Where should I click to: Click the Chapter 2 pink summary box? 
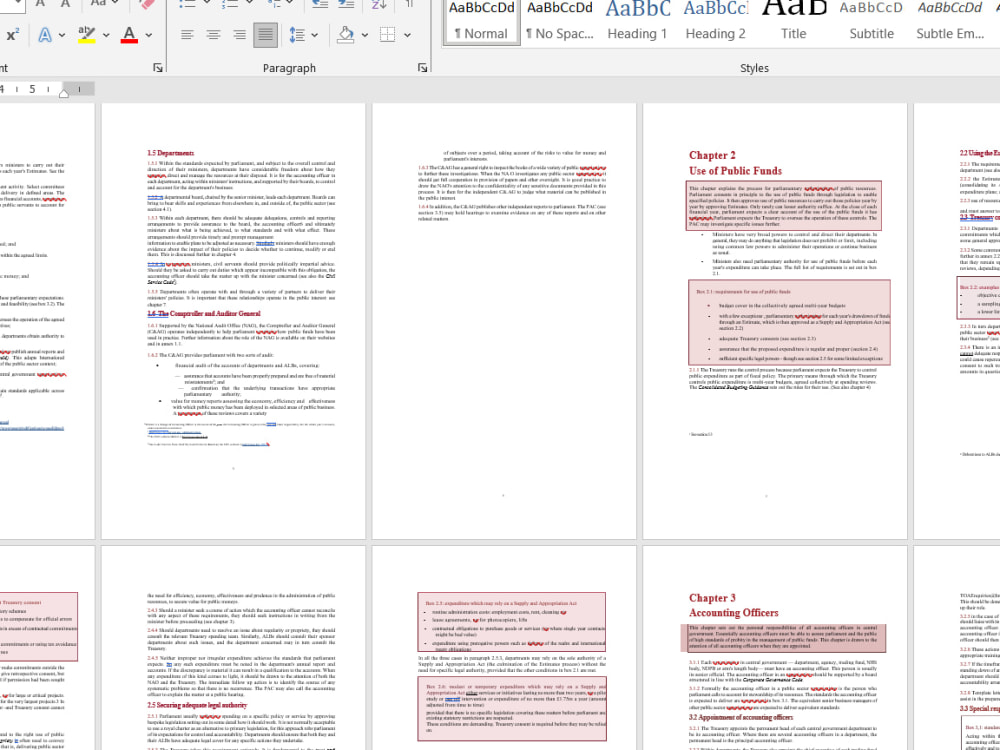point(784,205)
